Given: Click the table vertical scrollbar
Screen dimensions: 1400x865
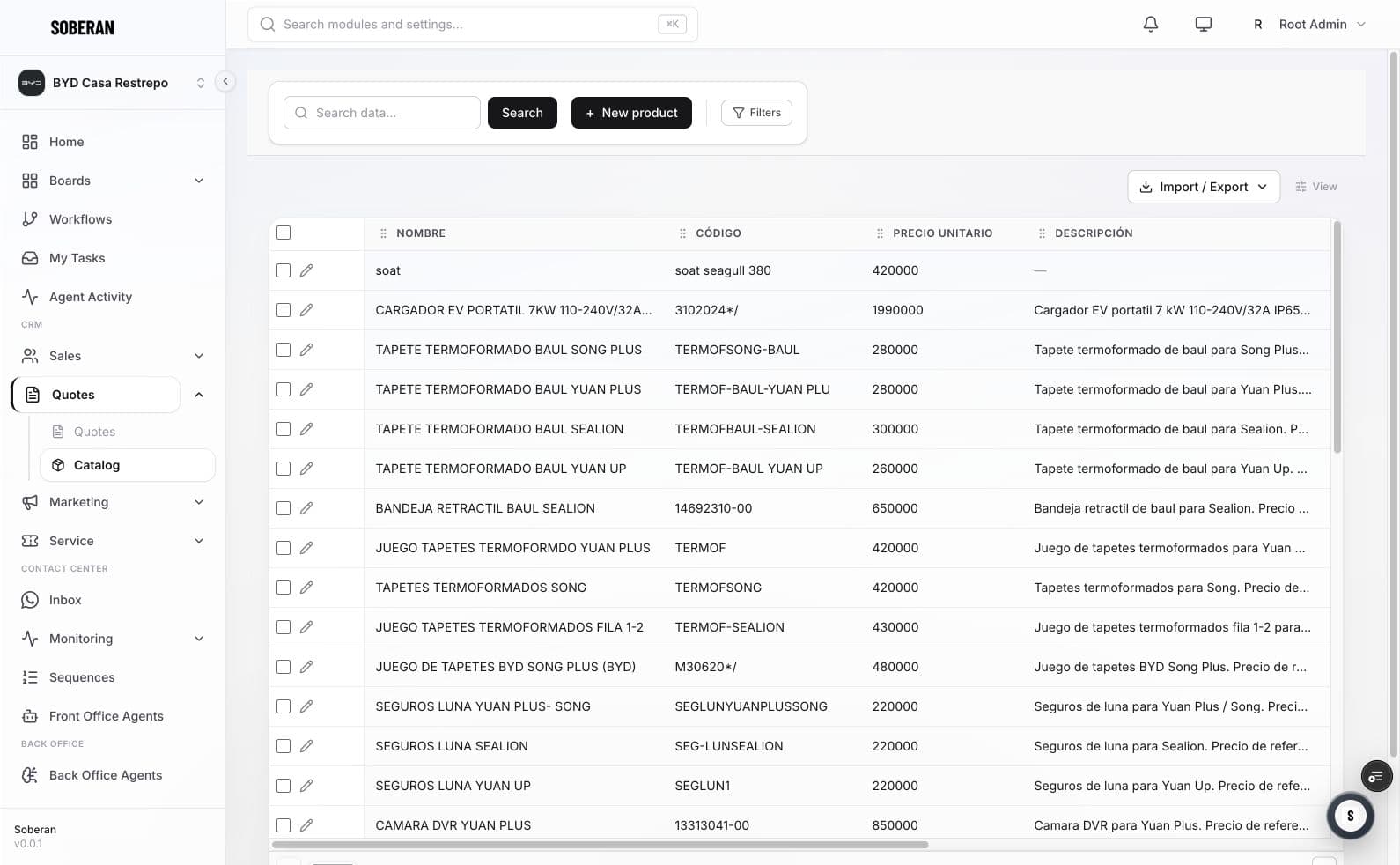Looking at the screenshot, I should tap(1337, 337).
